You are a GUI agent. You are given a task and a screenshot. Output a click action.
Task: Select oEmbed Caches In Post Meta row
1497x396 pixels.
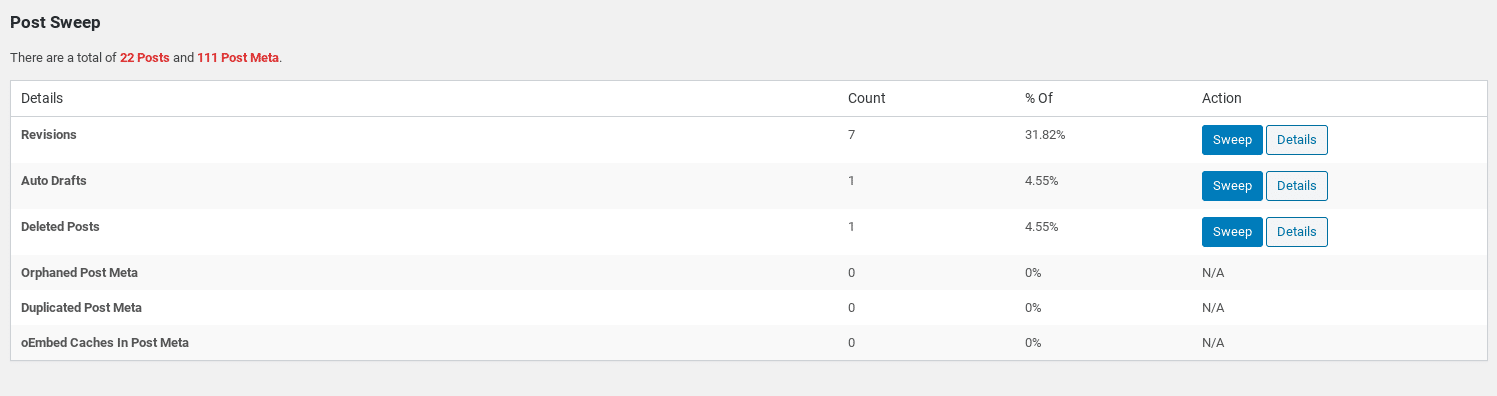click(x=747, y=342)
